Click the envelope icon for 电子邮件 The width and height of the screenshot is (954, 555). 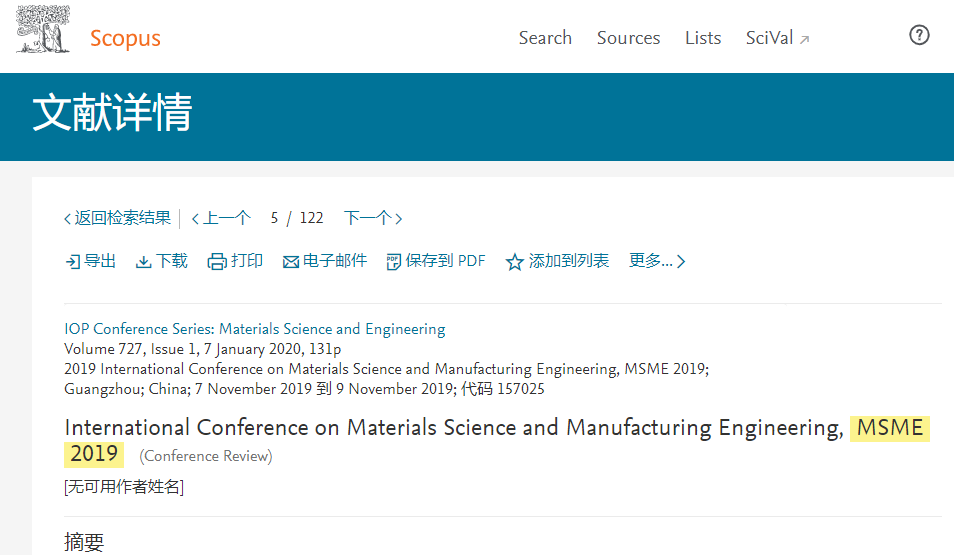(291, 262)
